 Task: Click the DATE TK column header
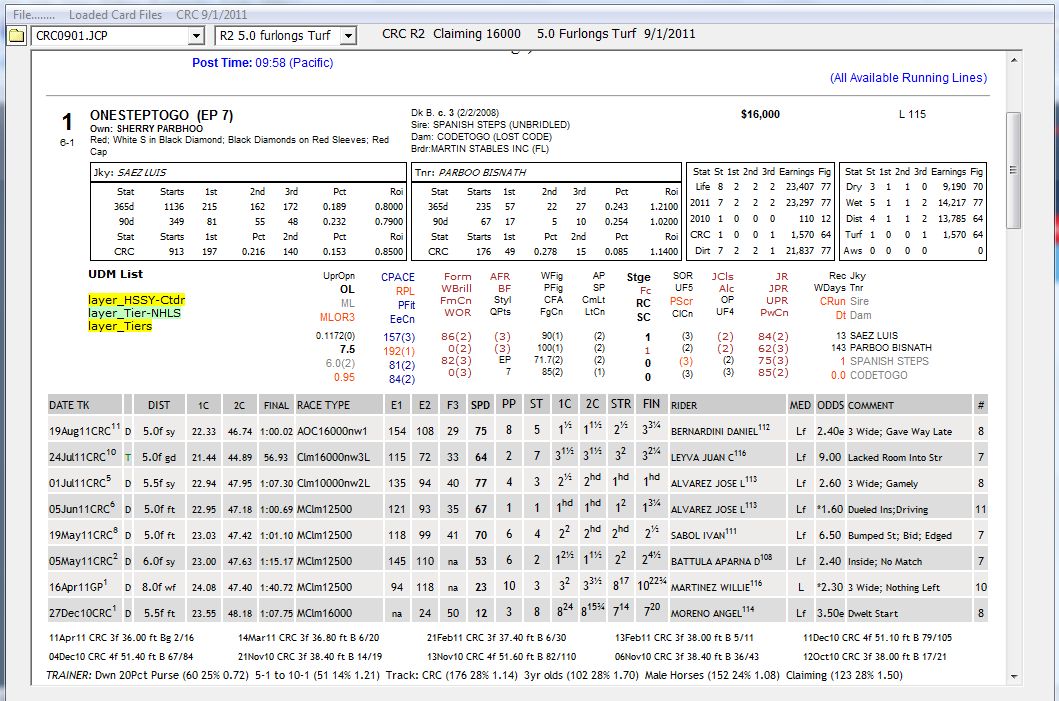pyautogui.click(x=84, y=405)
